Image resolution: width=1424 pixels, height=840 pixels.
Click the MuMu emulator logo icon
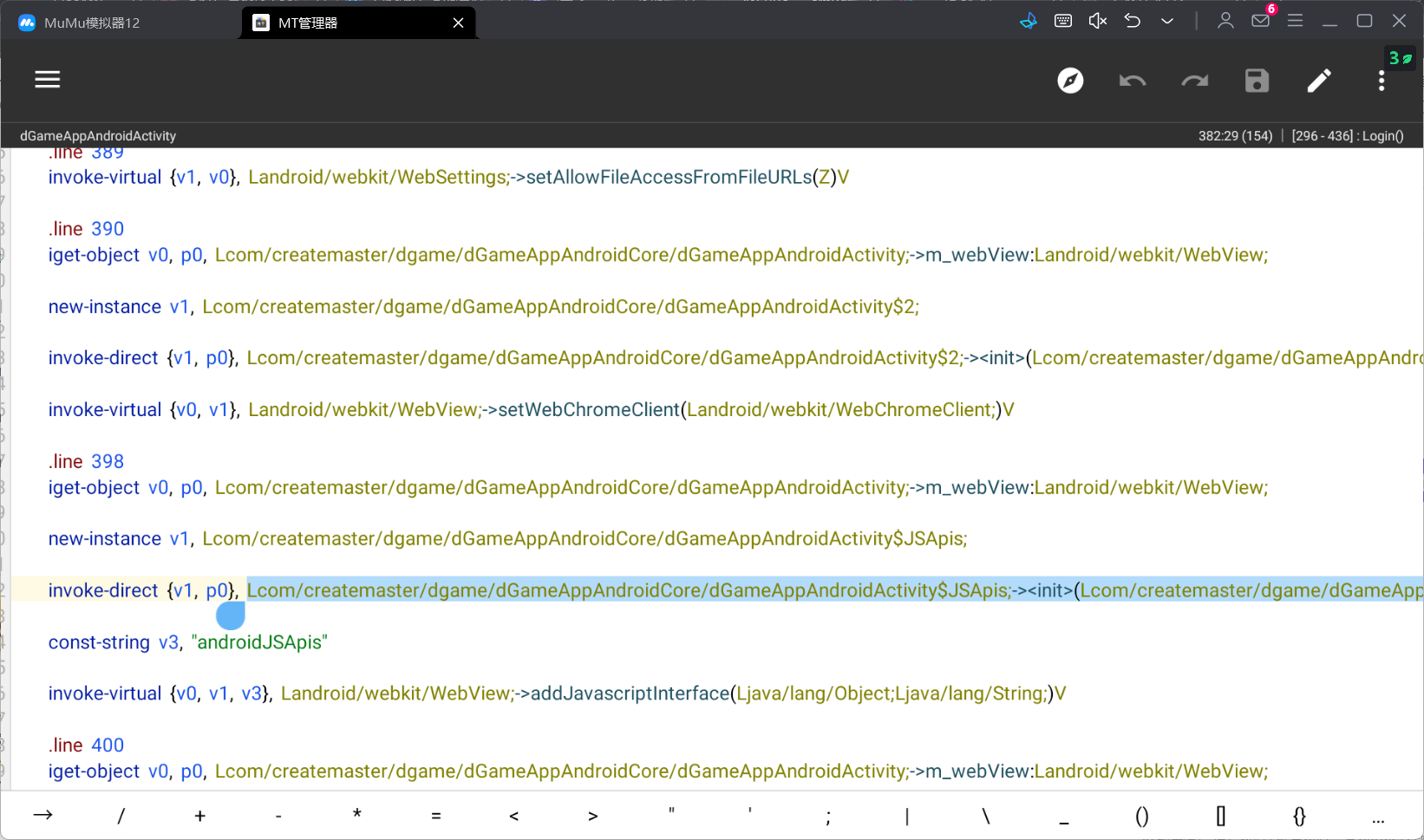coord(27,23)
